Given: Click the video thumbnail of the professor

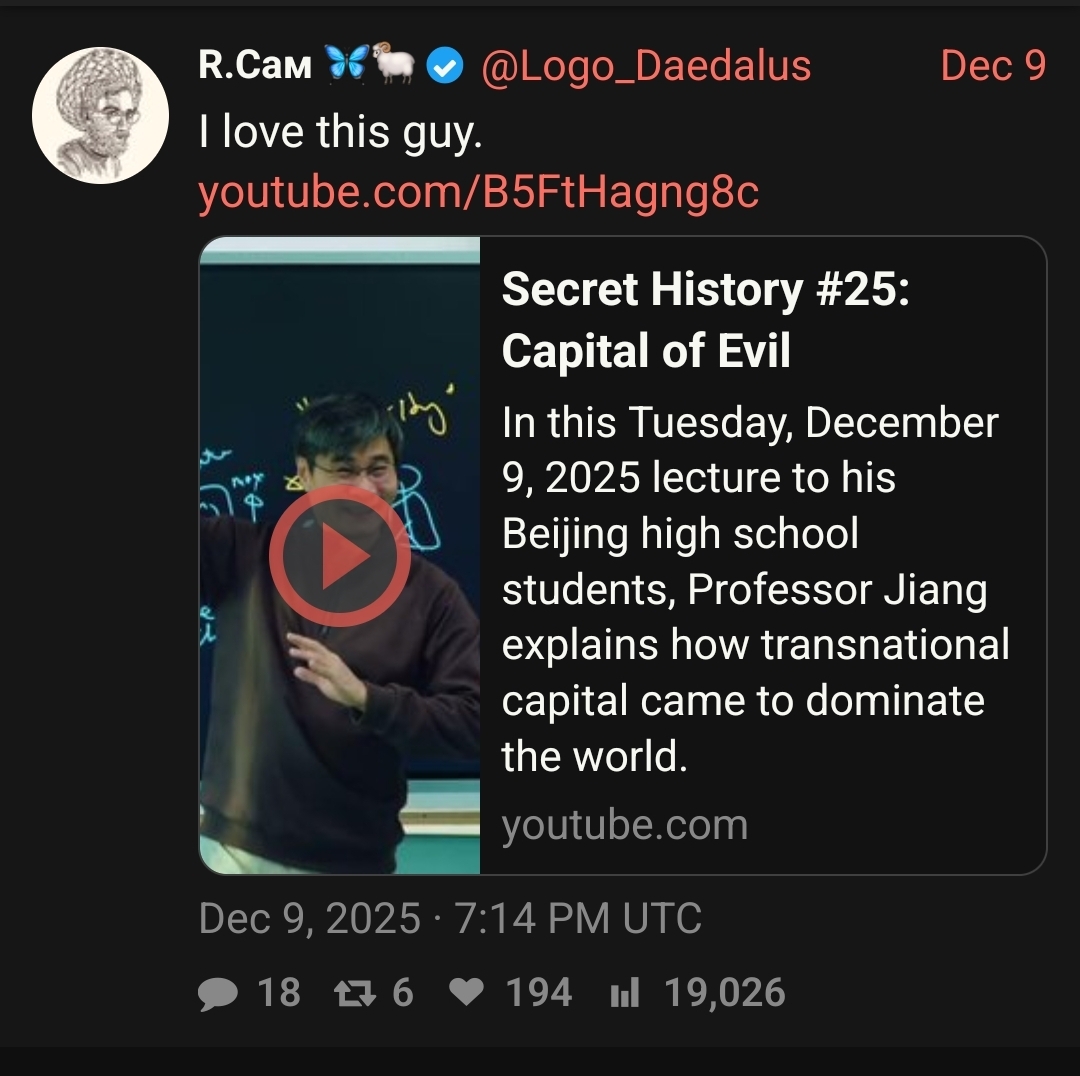Looking at the screenshot, I should pos(340,555).
